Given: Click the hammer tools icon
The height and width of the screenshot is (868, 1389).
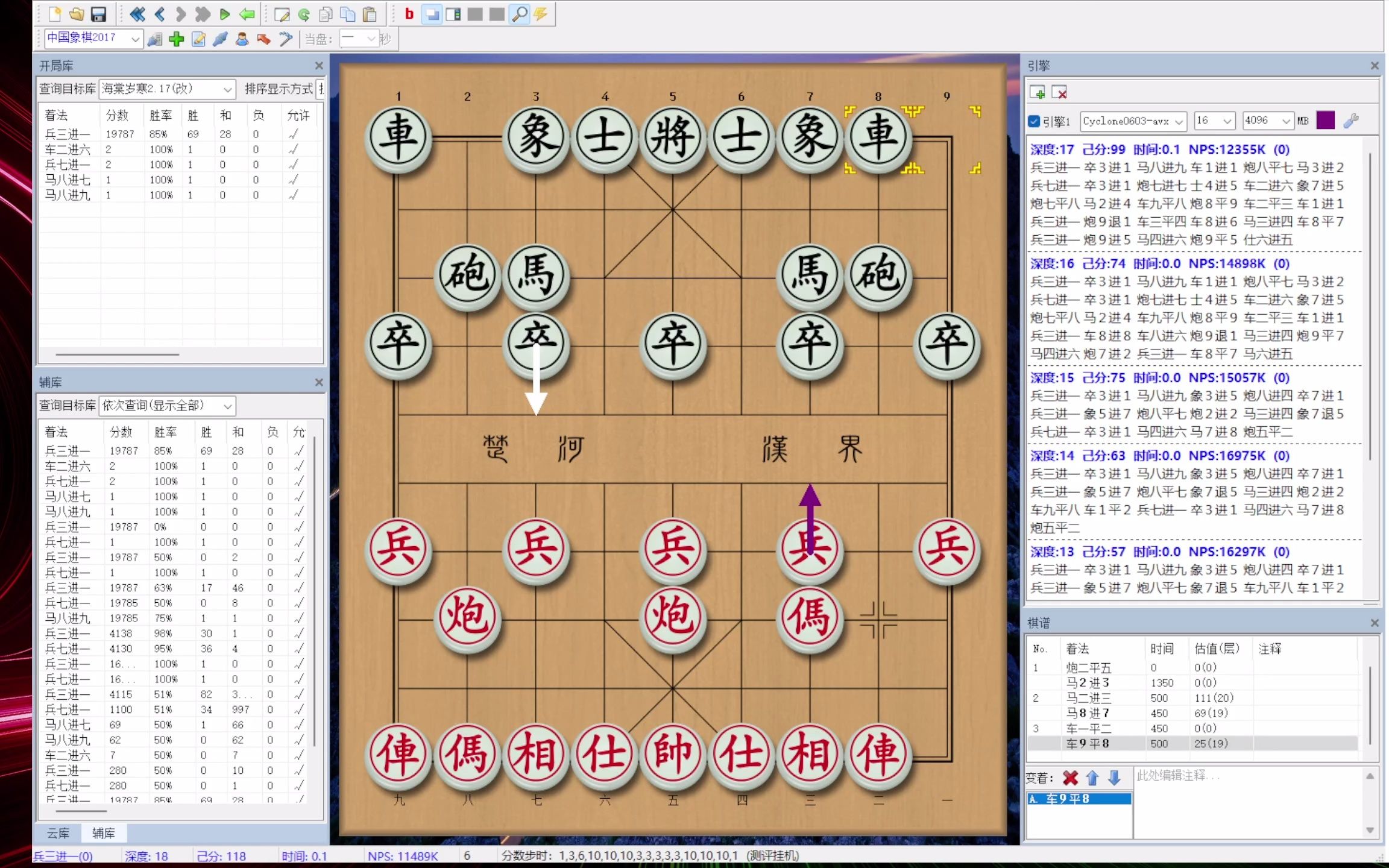Looking at the screenshot, I should pyautogui.click(x=285, y=39).
